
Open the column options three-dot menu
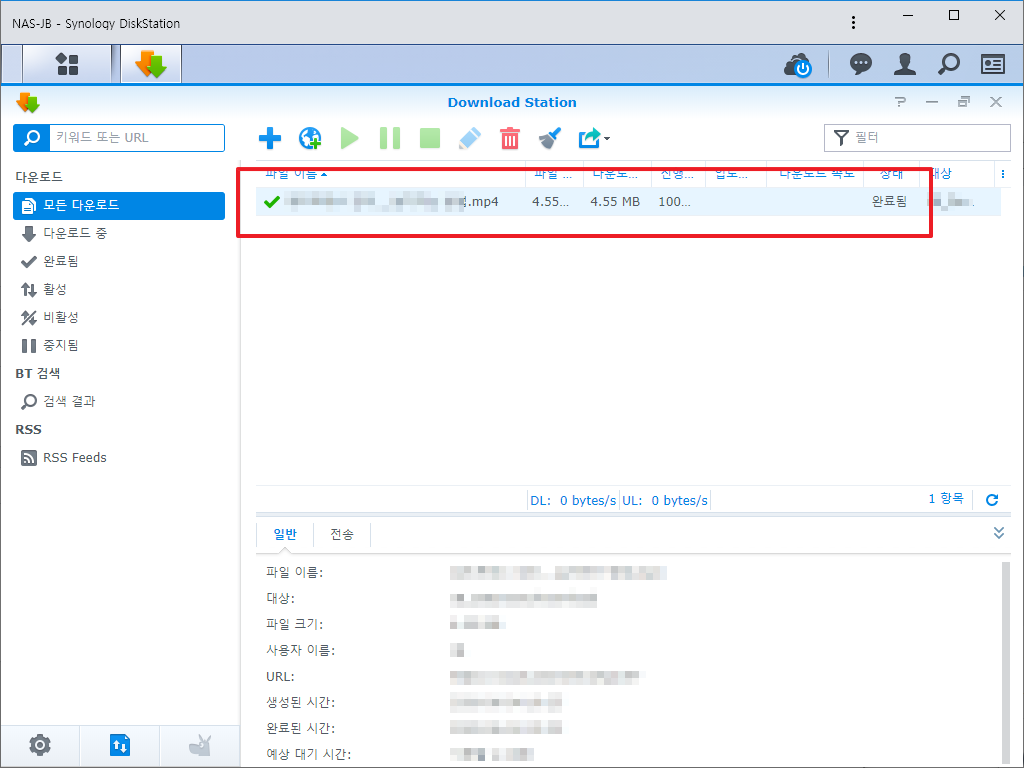point(1002,174)
